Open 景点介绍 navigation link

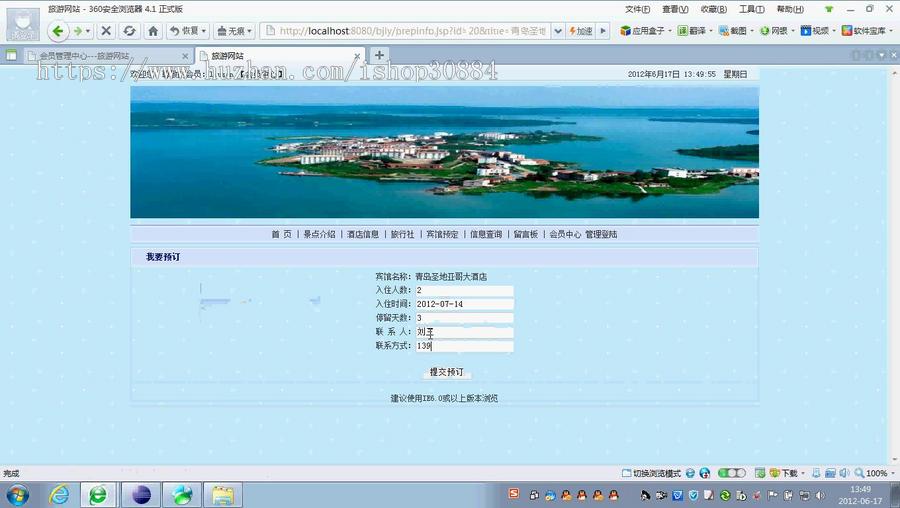point(319,234)
